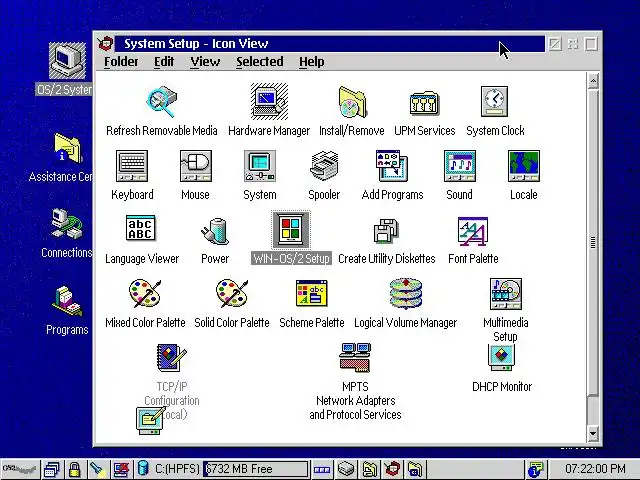Click the drive C: cylinder icon
Viewport: 640px width, 480px height.
point(143,468)
